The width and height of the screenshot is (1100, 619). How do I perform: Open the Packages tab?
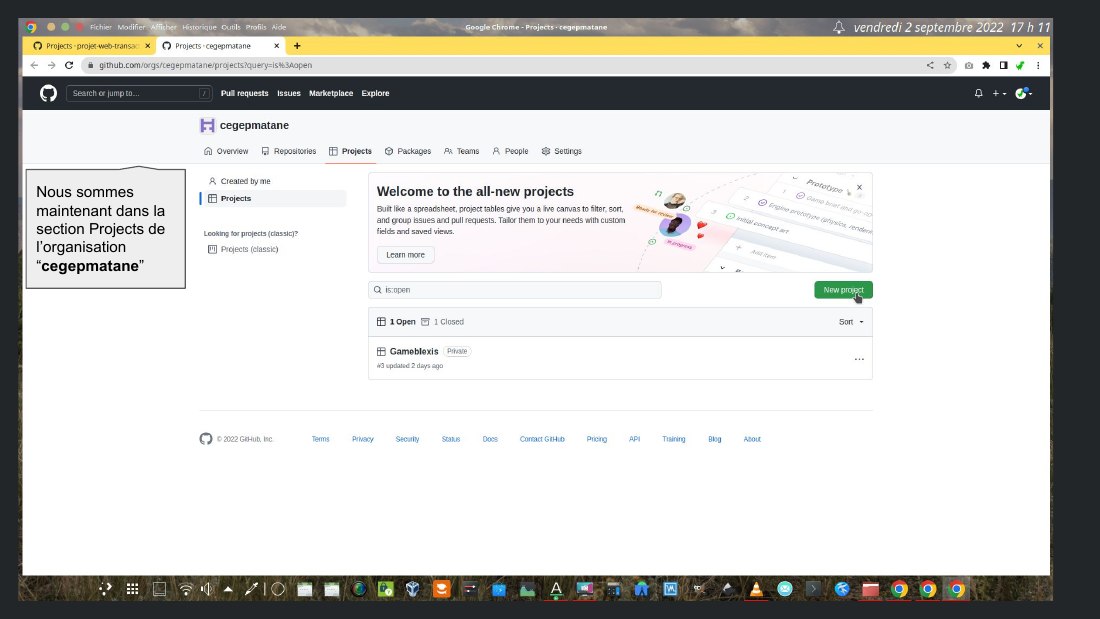pyautogui.click(x=408, y=151)
